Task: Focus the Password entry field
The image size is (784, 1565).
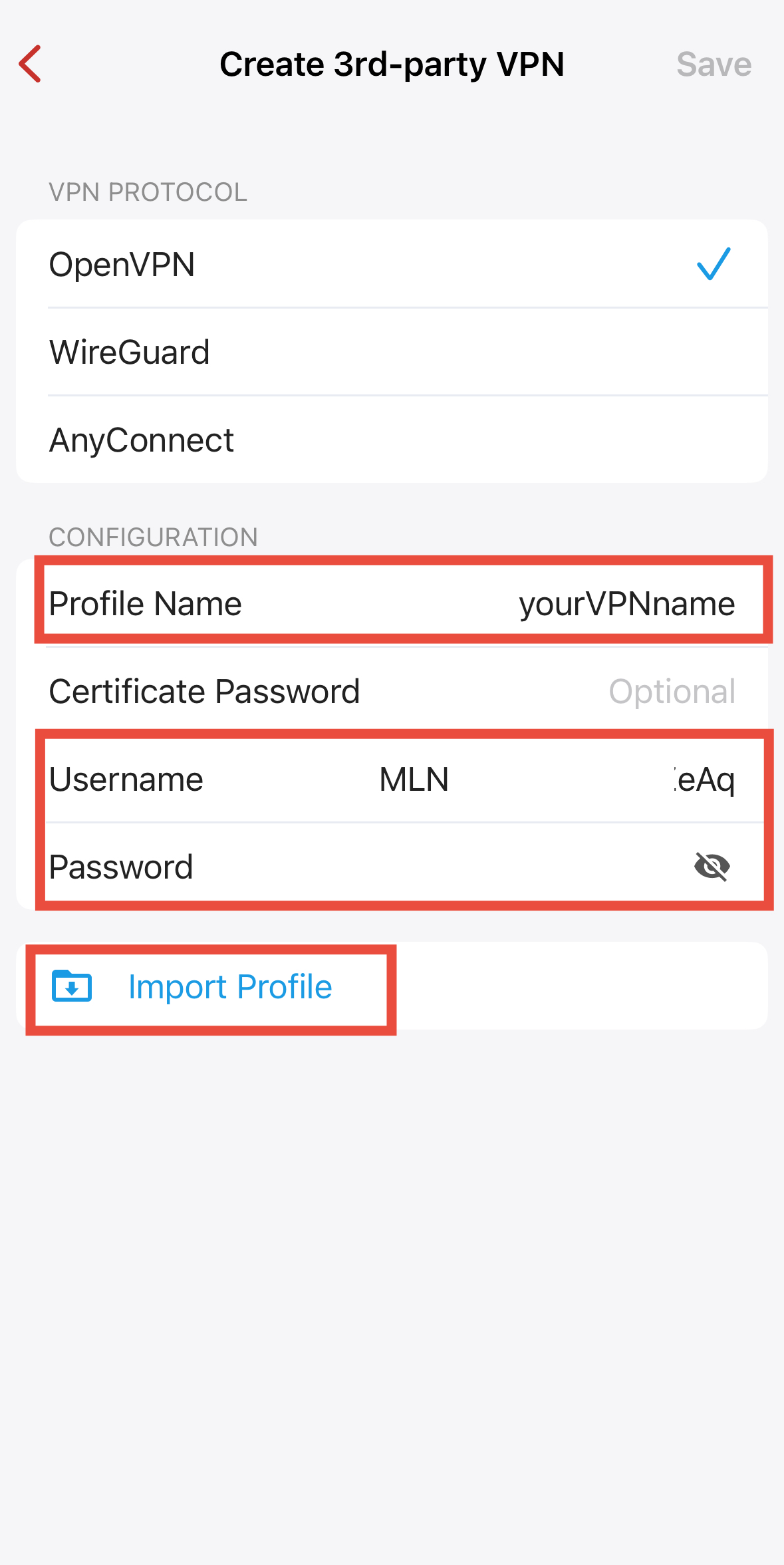Action: point(439,867)
